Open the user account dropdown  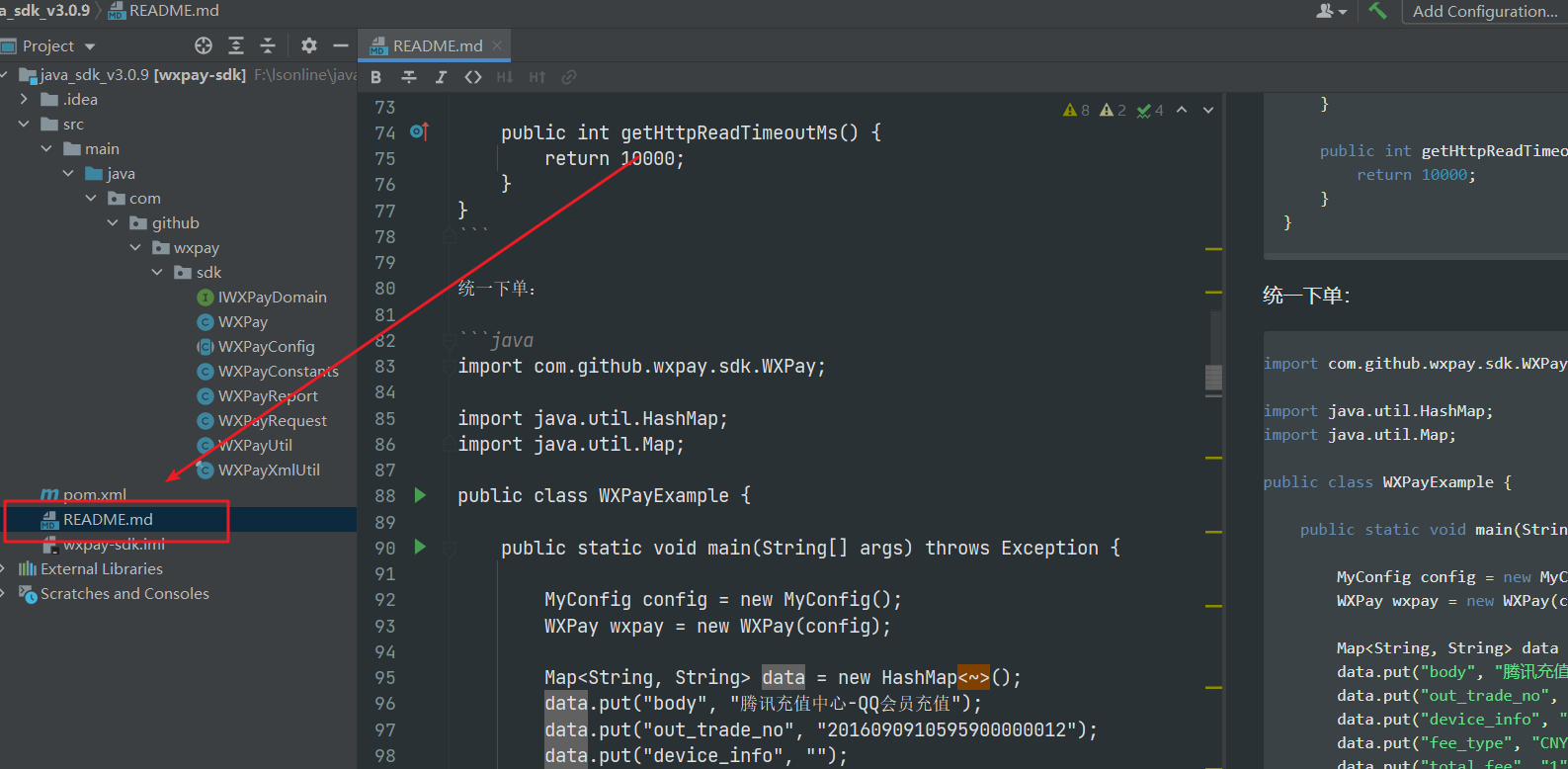coord(1332,11)
